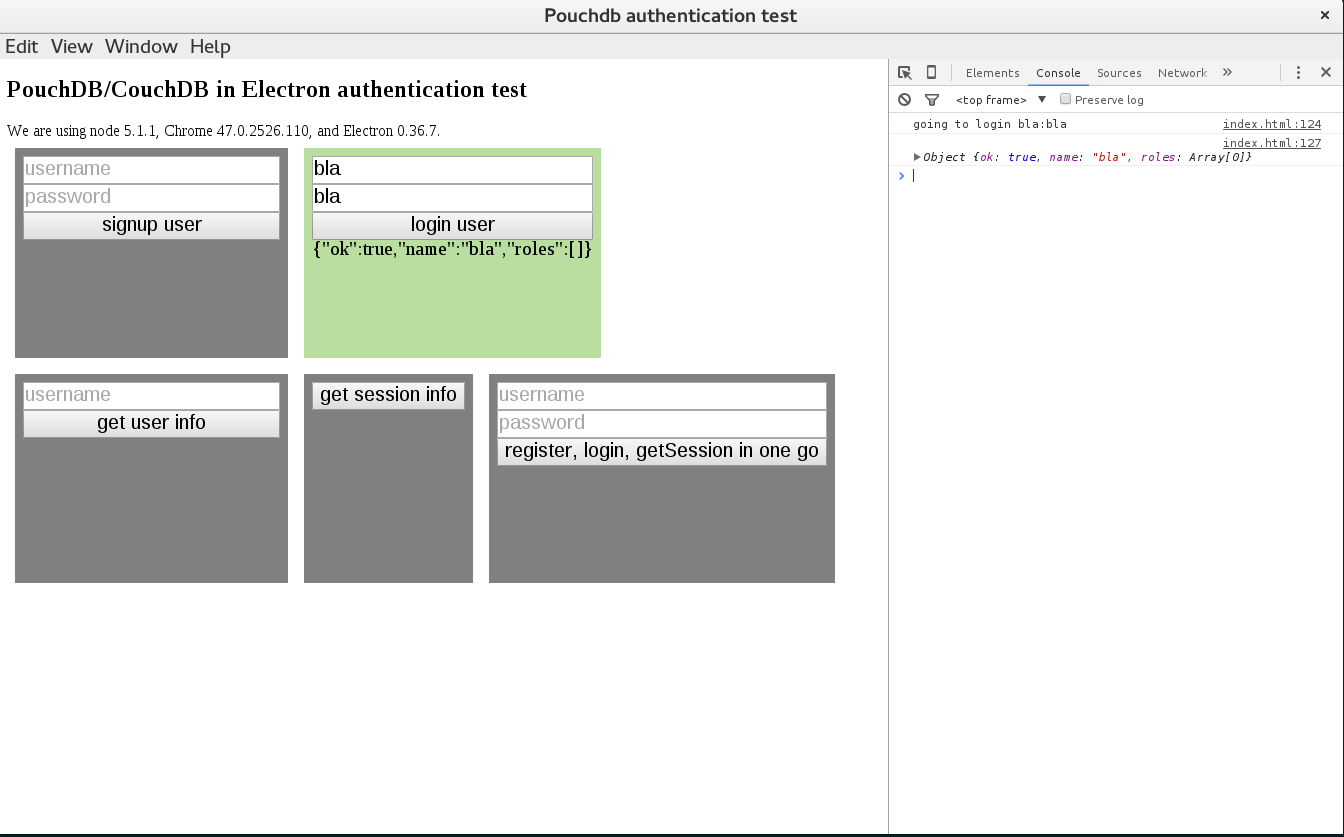The height and width of the screenshot is (837, 1344).
Task: Focus the login username field containing bla
Action: [453, 169]
